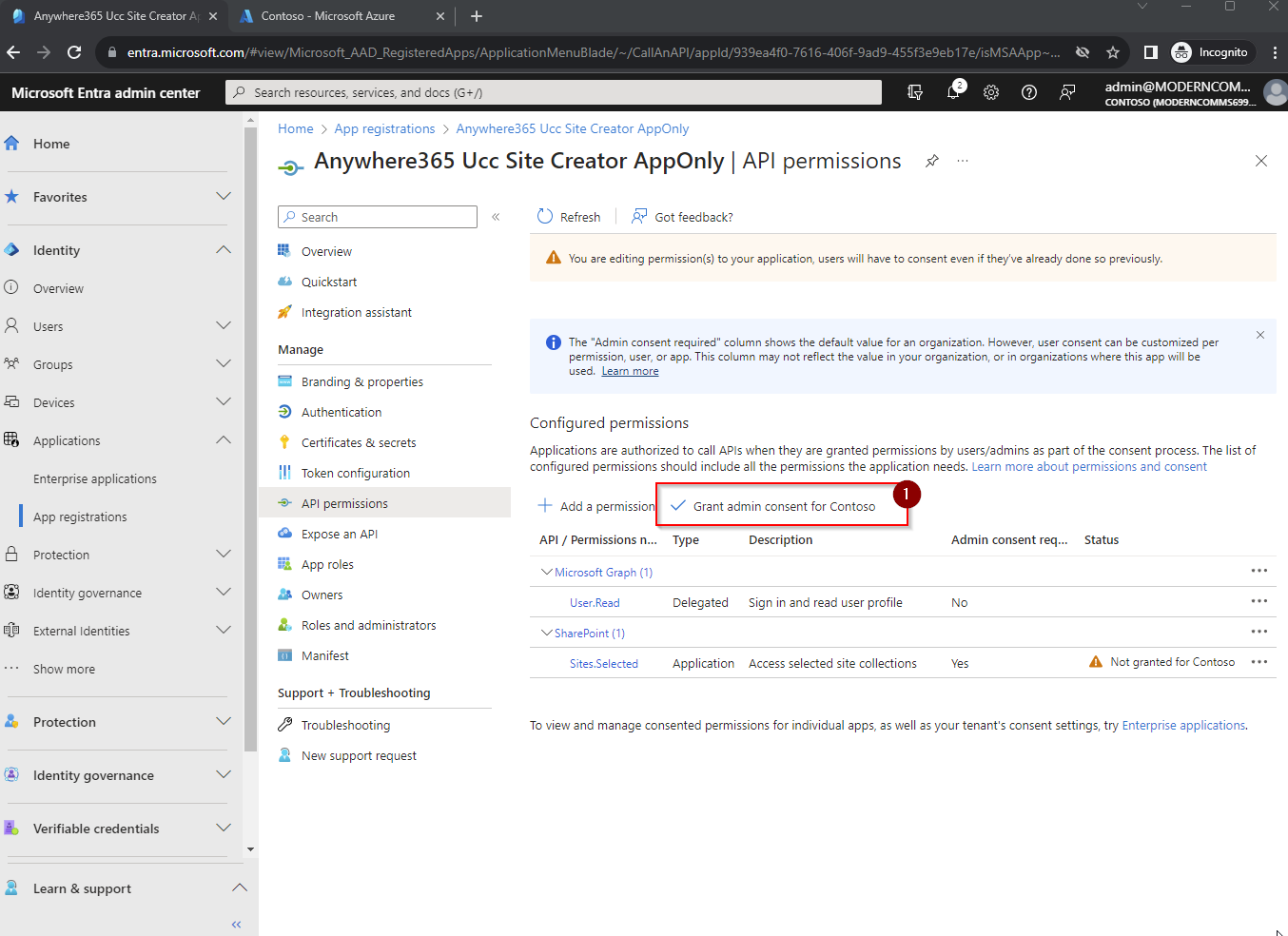Collapse Applications in left navigation

coord(224,439)
